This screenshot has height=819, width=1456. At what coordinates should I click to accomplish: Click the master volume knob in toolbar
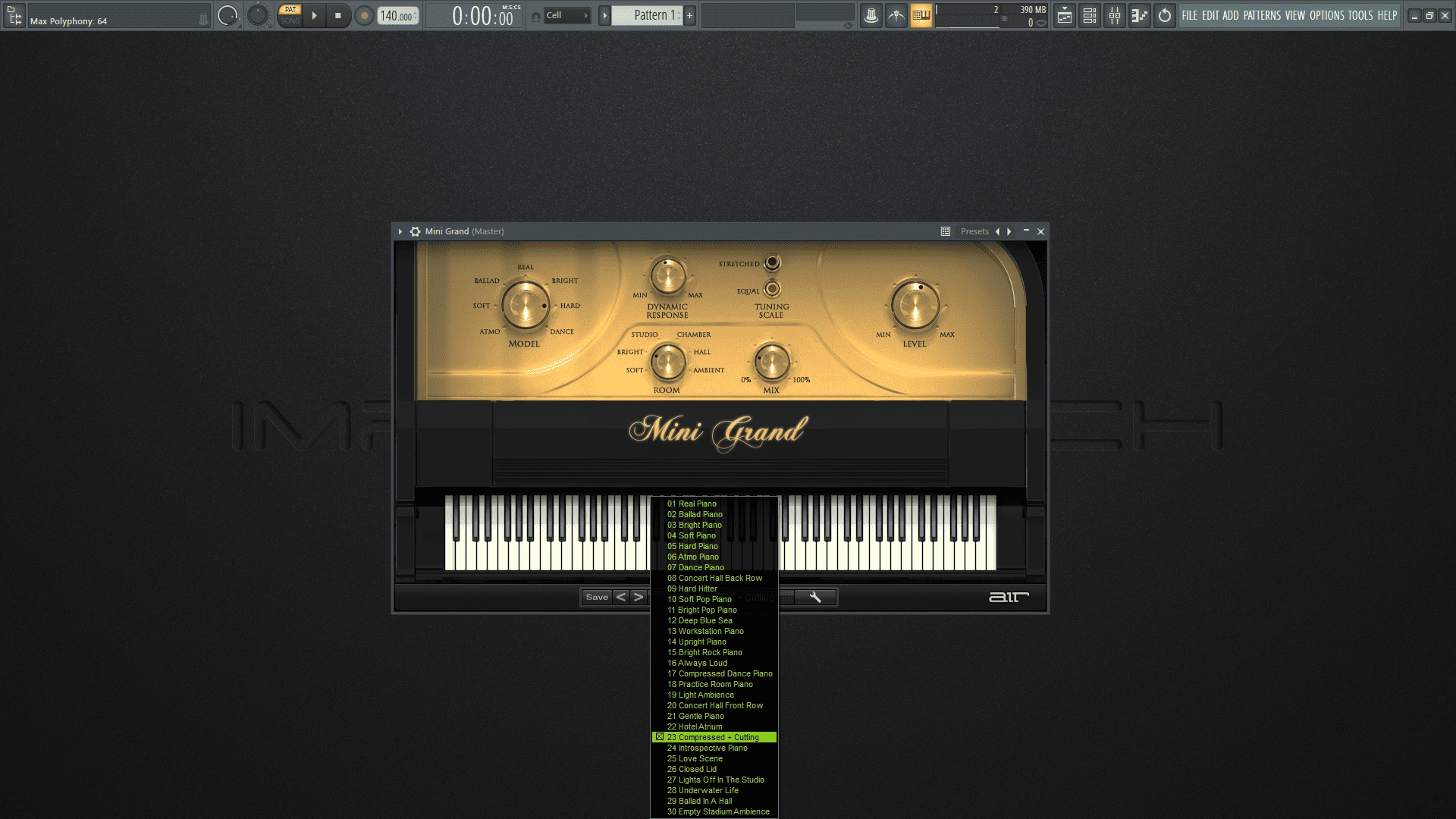(x=227, y=15)
